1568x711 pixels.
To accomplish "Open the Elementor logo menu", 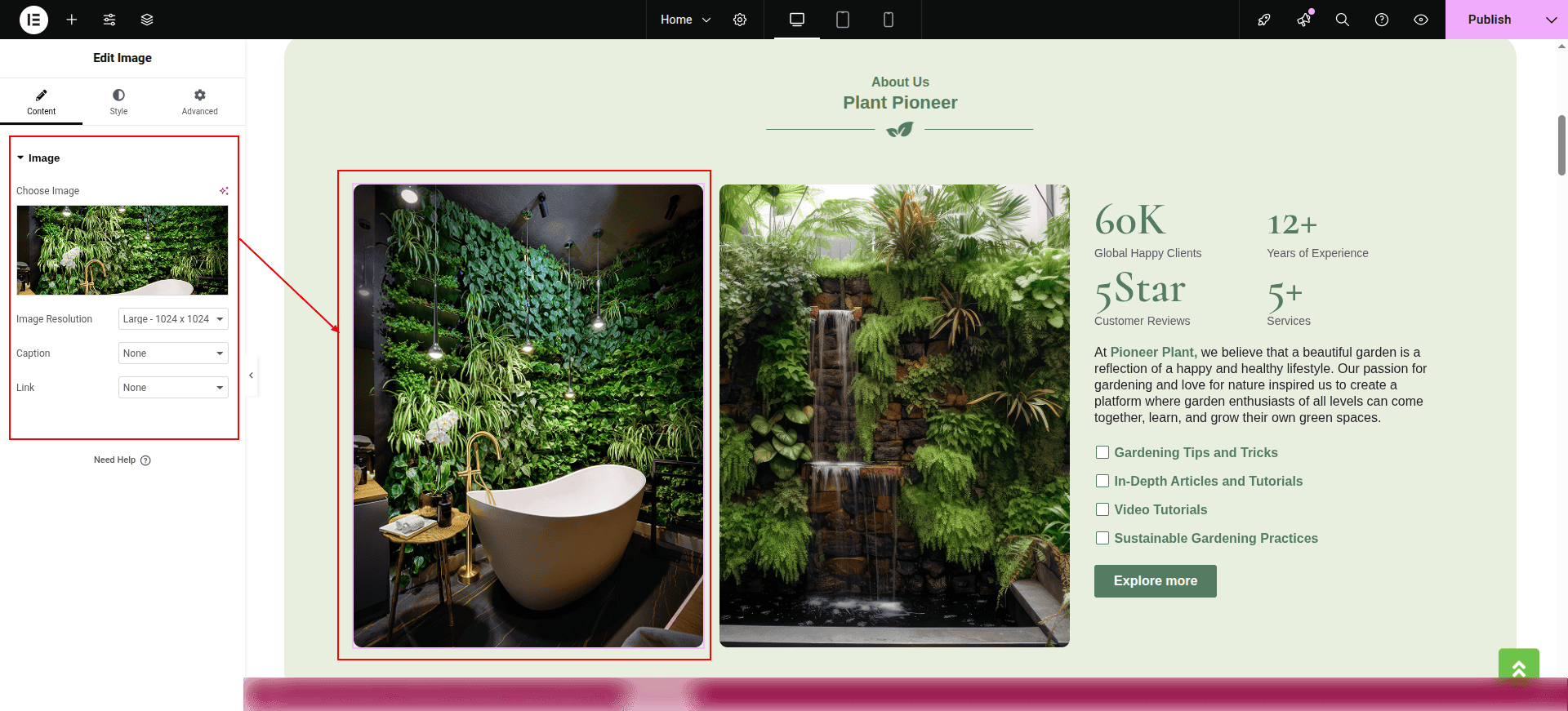I will tap(33, 20).
